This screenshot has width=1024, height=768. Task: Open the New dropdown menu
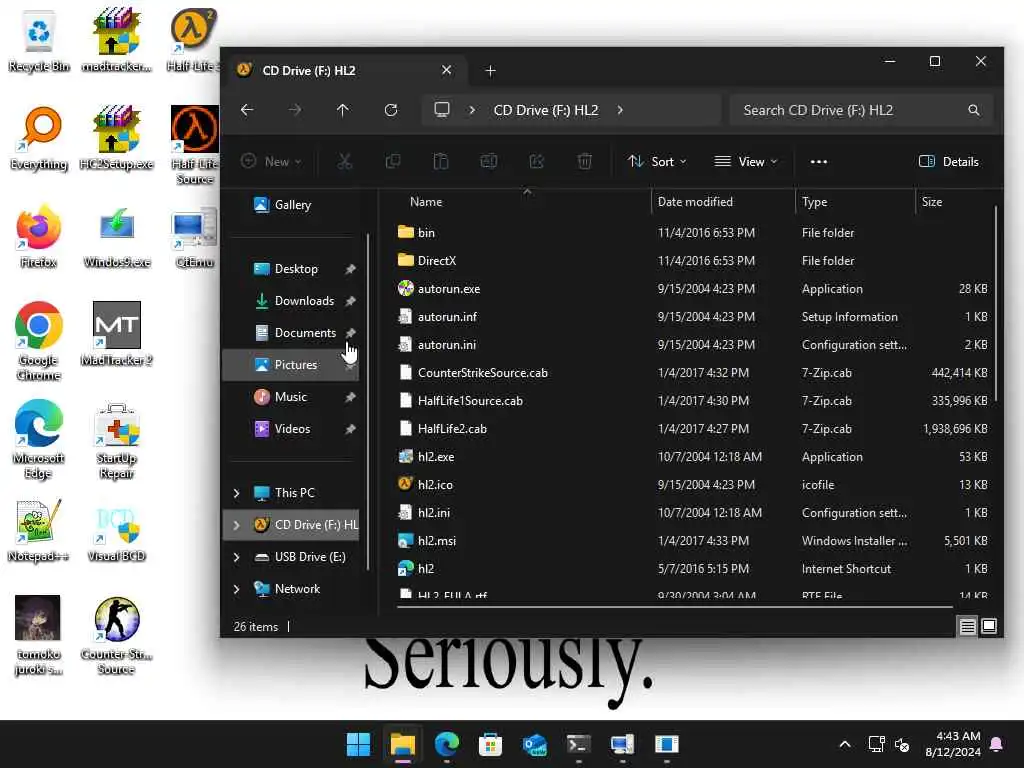(x=271, y=161)
